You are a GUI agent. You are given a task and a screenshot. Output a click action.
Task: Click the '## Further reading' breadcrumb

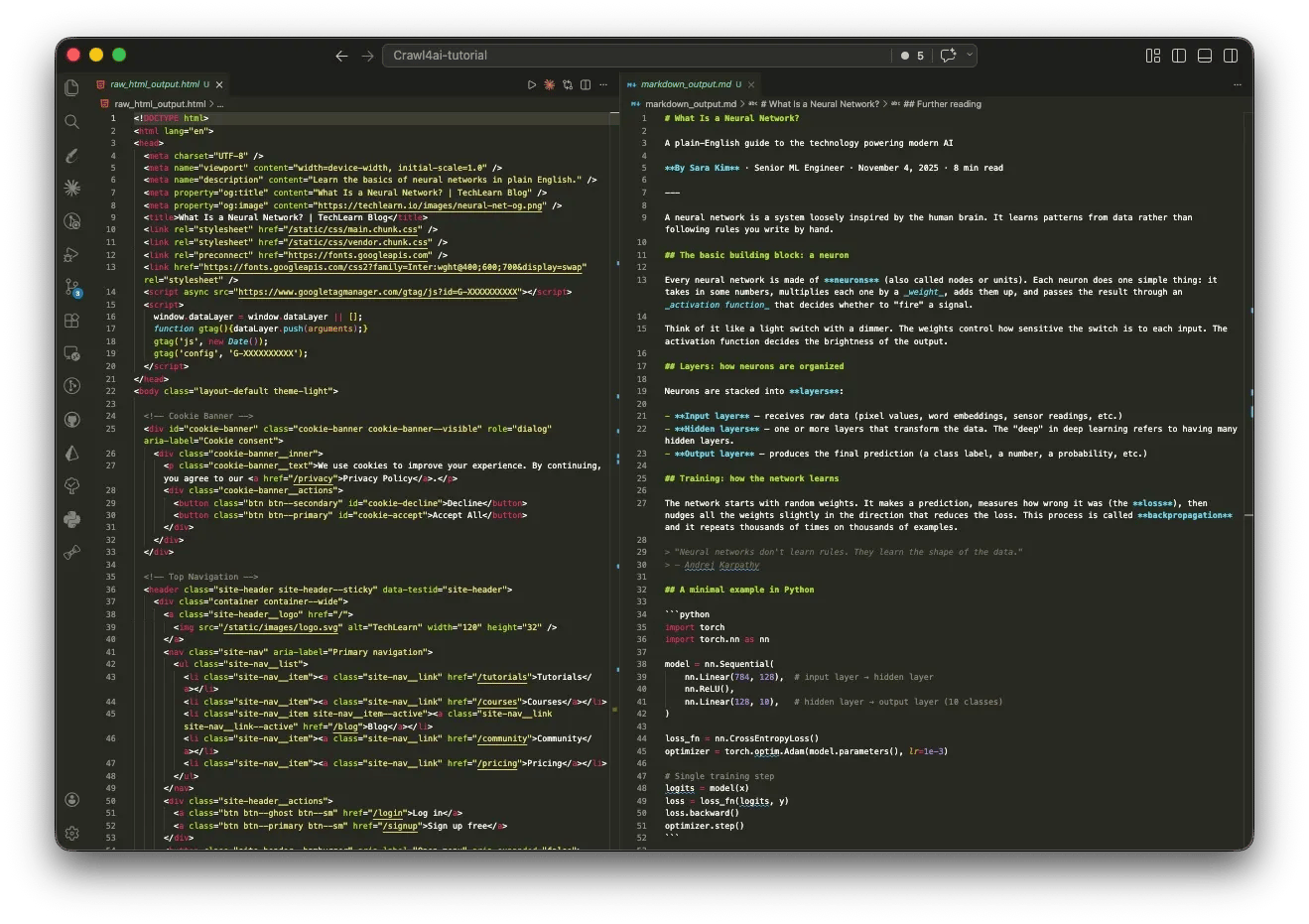click(942, 104)
